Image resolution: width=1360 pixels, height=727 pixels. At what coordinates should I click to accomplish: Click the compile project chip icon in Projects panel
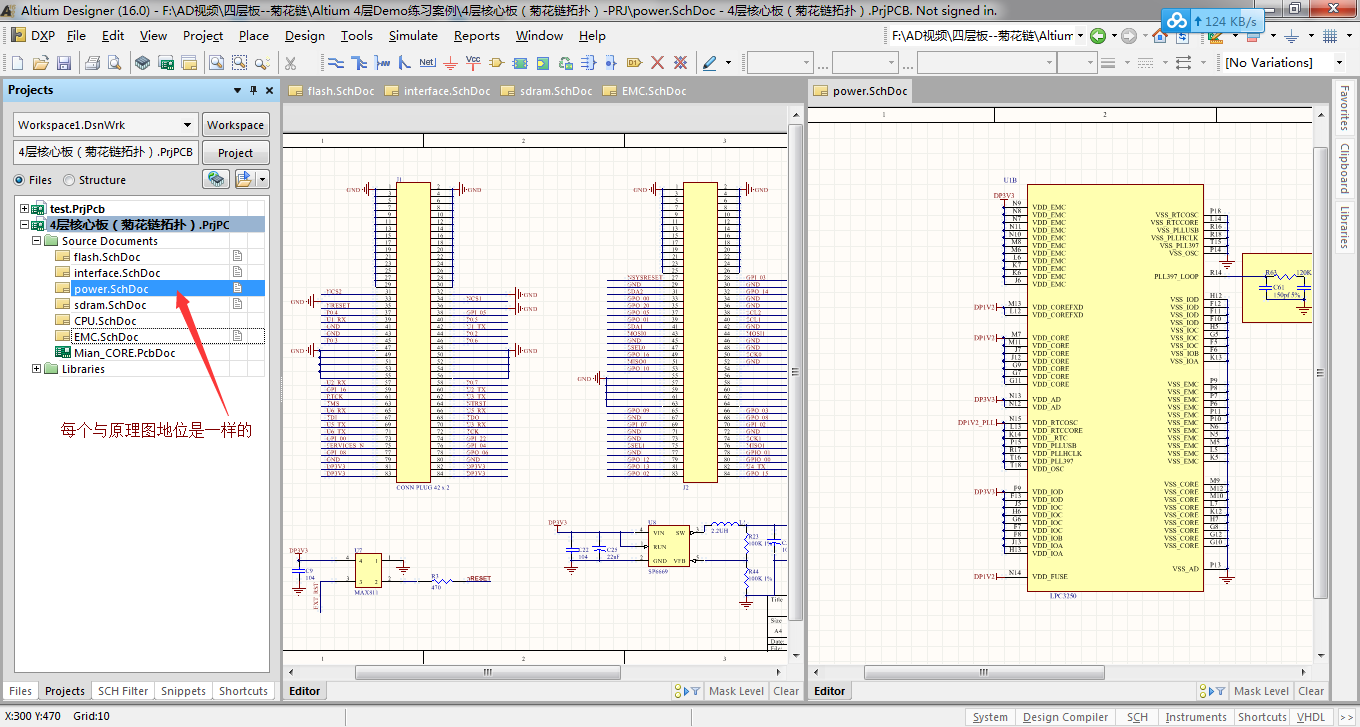(217, 180)
